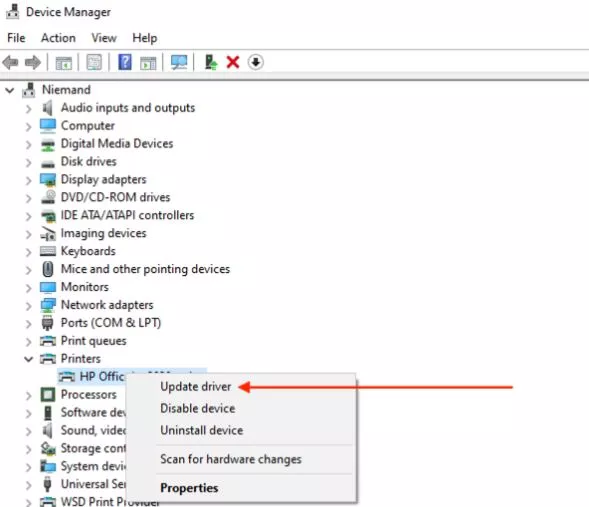Click the IDE ATA/ATAPI controllers icon

click(48, 216)
